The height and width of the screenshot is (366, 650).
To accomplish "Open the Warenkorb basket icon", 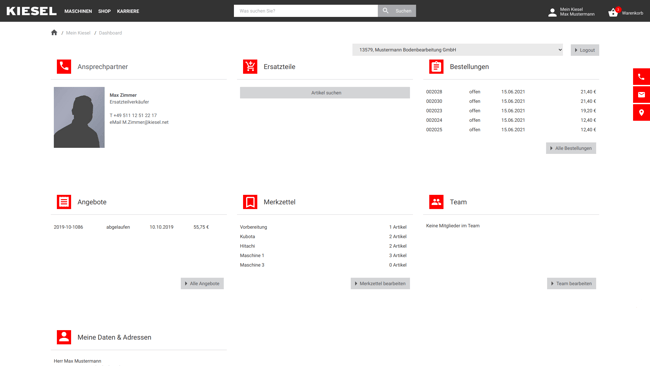I will (x=613, y=12).
